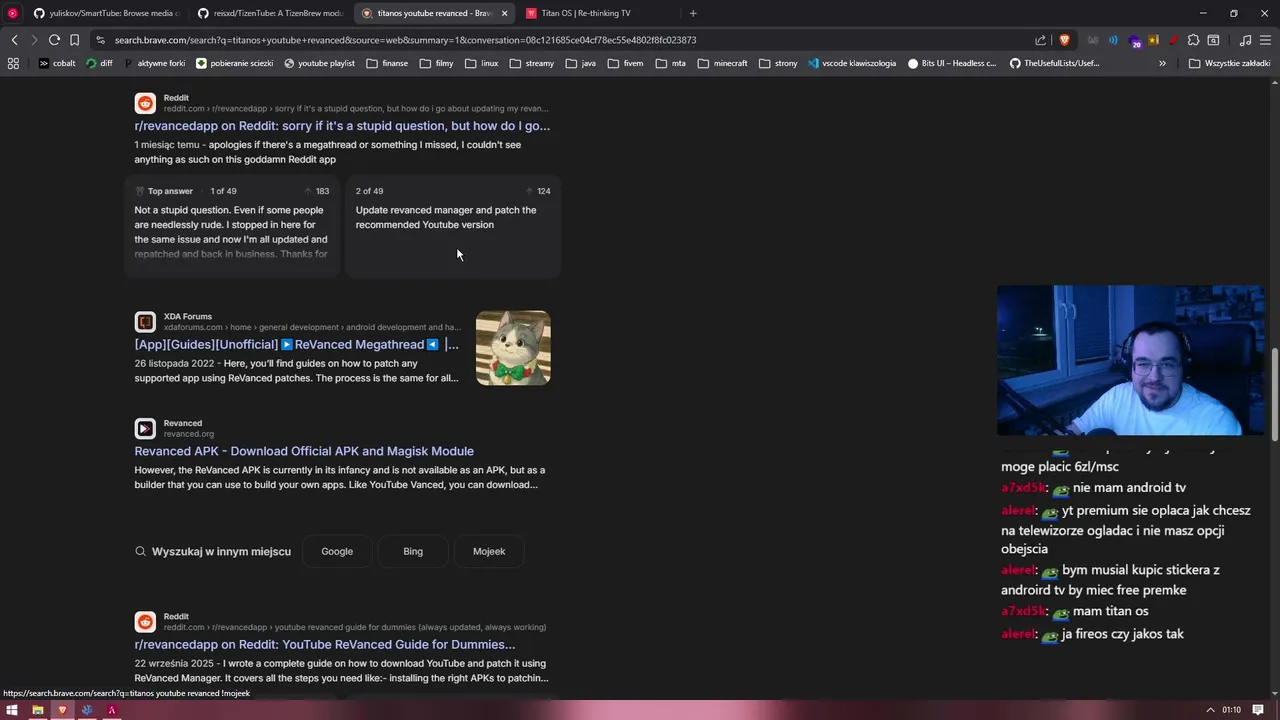Click the XDA Forums site icon

145,322
